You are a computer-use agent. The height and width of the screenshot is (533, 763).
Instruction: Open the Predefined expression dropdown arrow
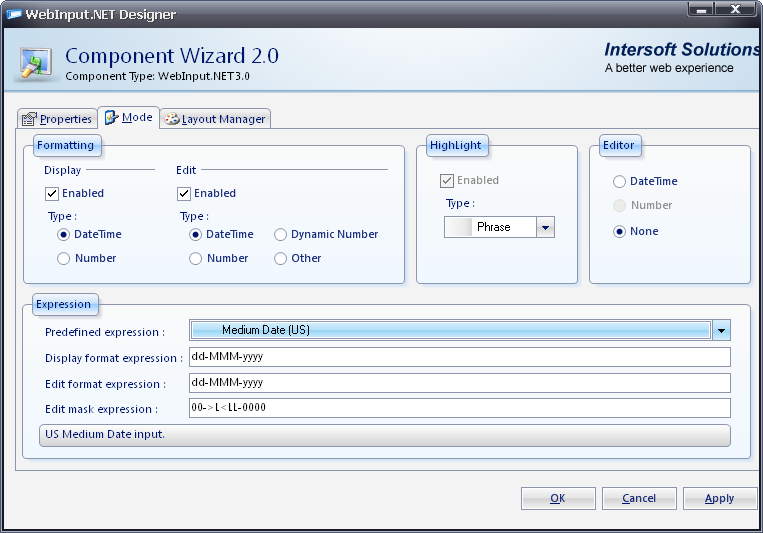pyautogui.click(x=722, y=331)
